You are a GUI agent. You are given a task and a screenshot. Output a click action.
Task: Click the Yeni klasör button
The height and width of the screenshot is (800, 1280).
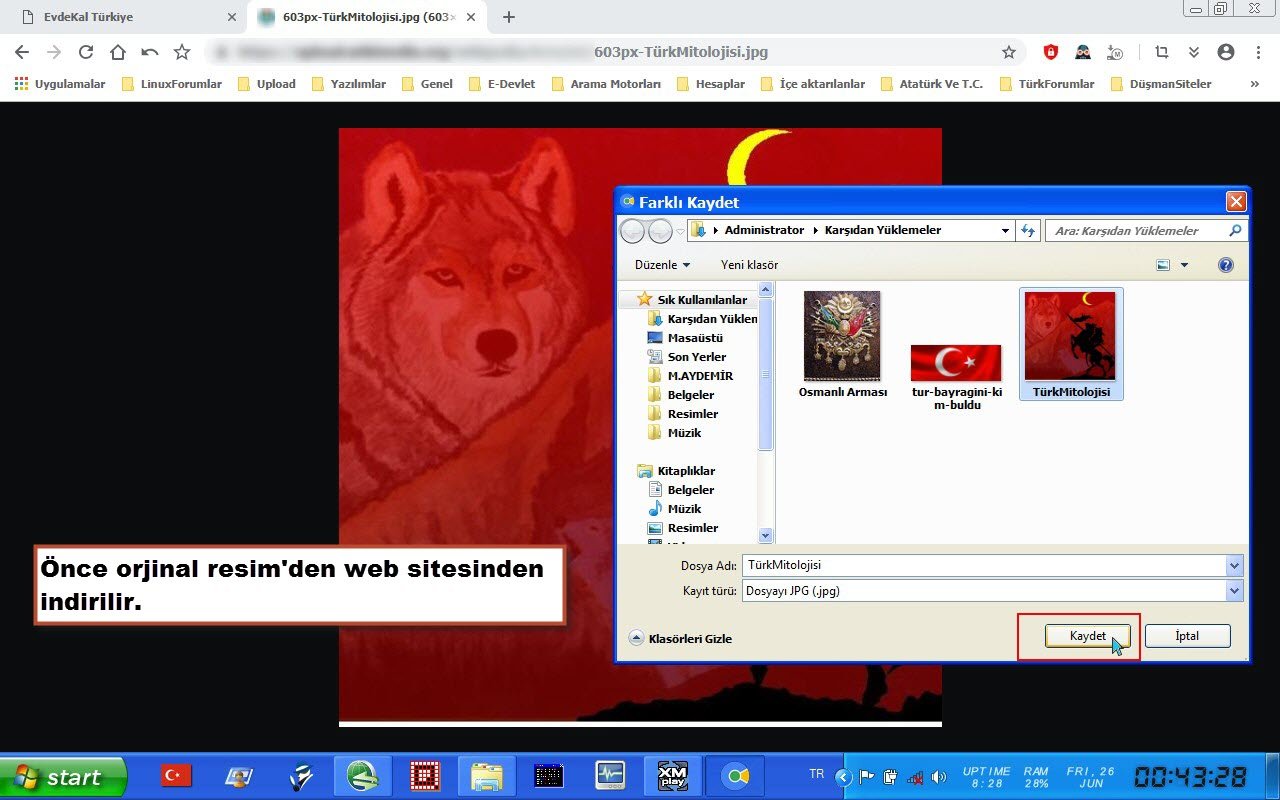point(749,265)
